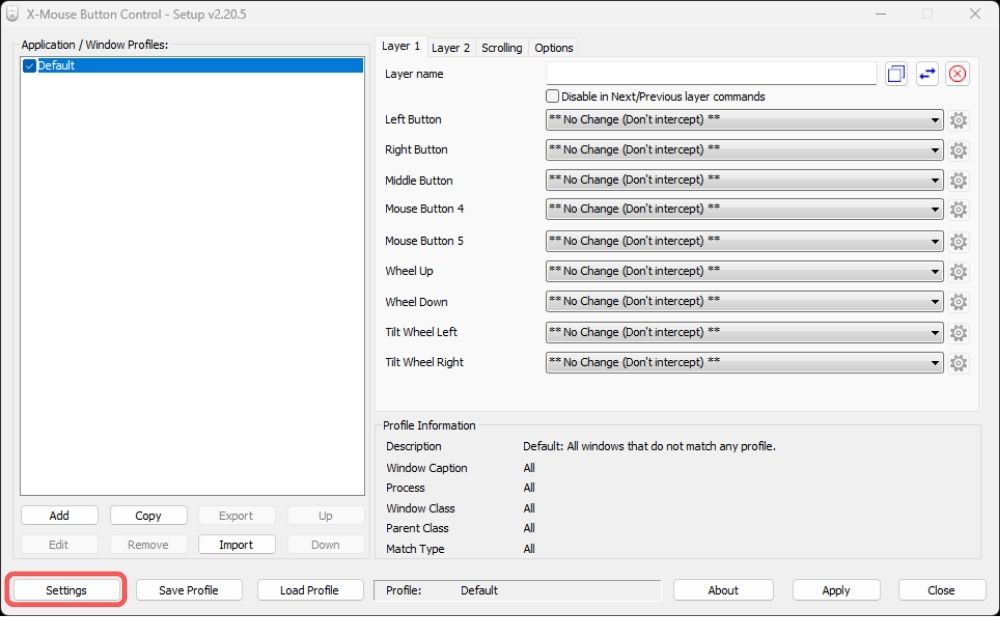Expand the Middle Button action dropdown
The height and width of the screenshot is (617, 1000).
tap(744, 180)
